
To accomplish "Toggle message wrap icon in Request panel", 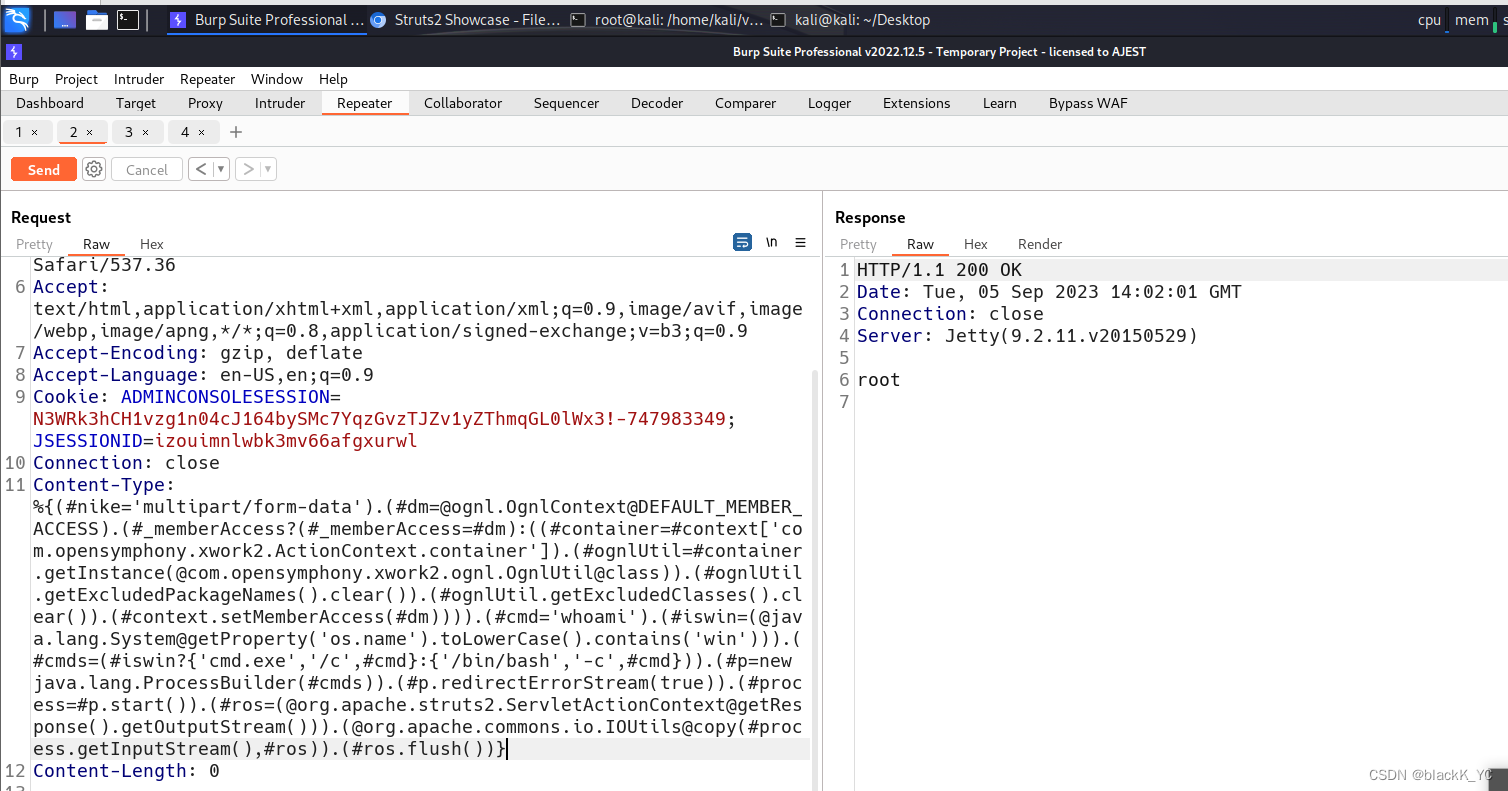I will 742,242.
